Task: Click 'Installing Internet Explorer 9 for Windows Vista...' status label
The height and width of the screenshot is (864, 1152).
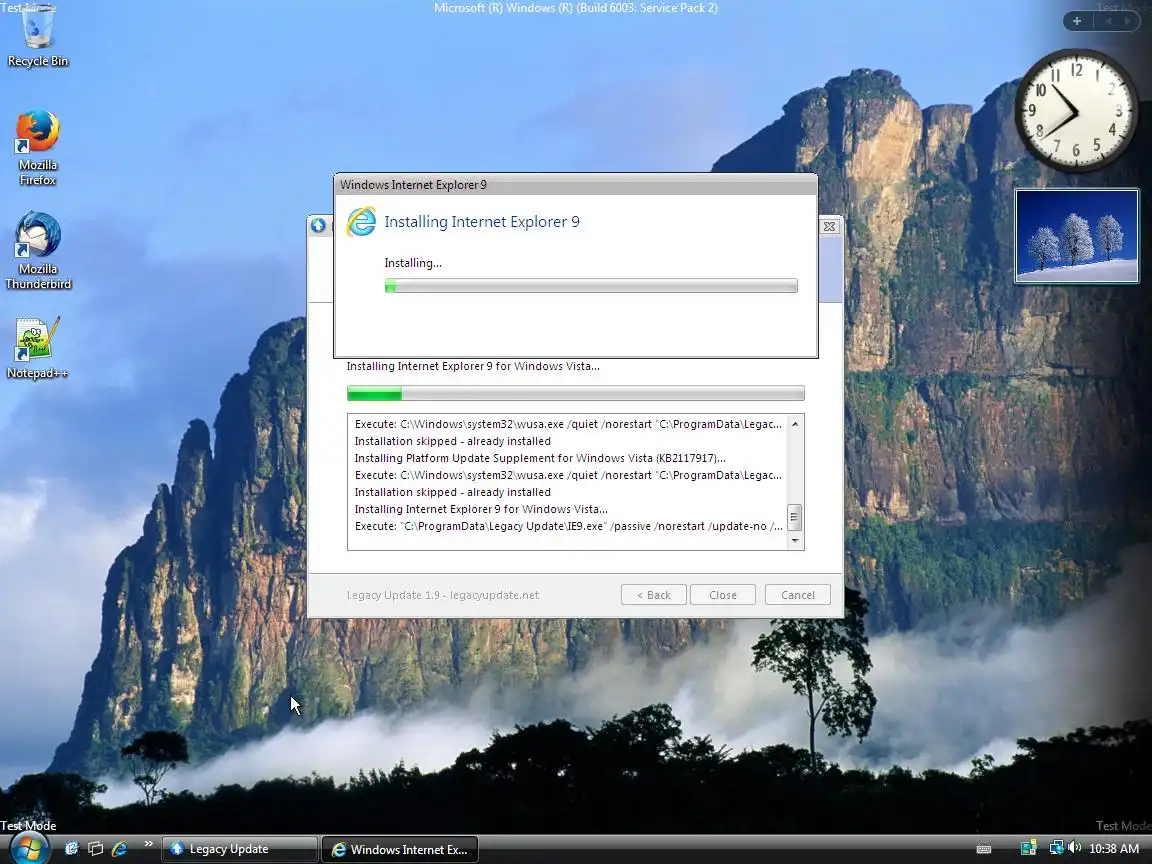Action: click(473, 366)
